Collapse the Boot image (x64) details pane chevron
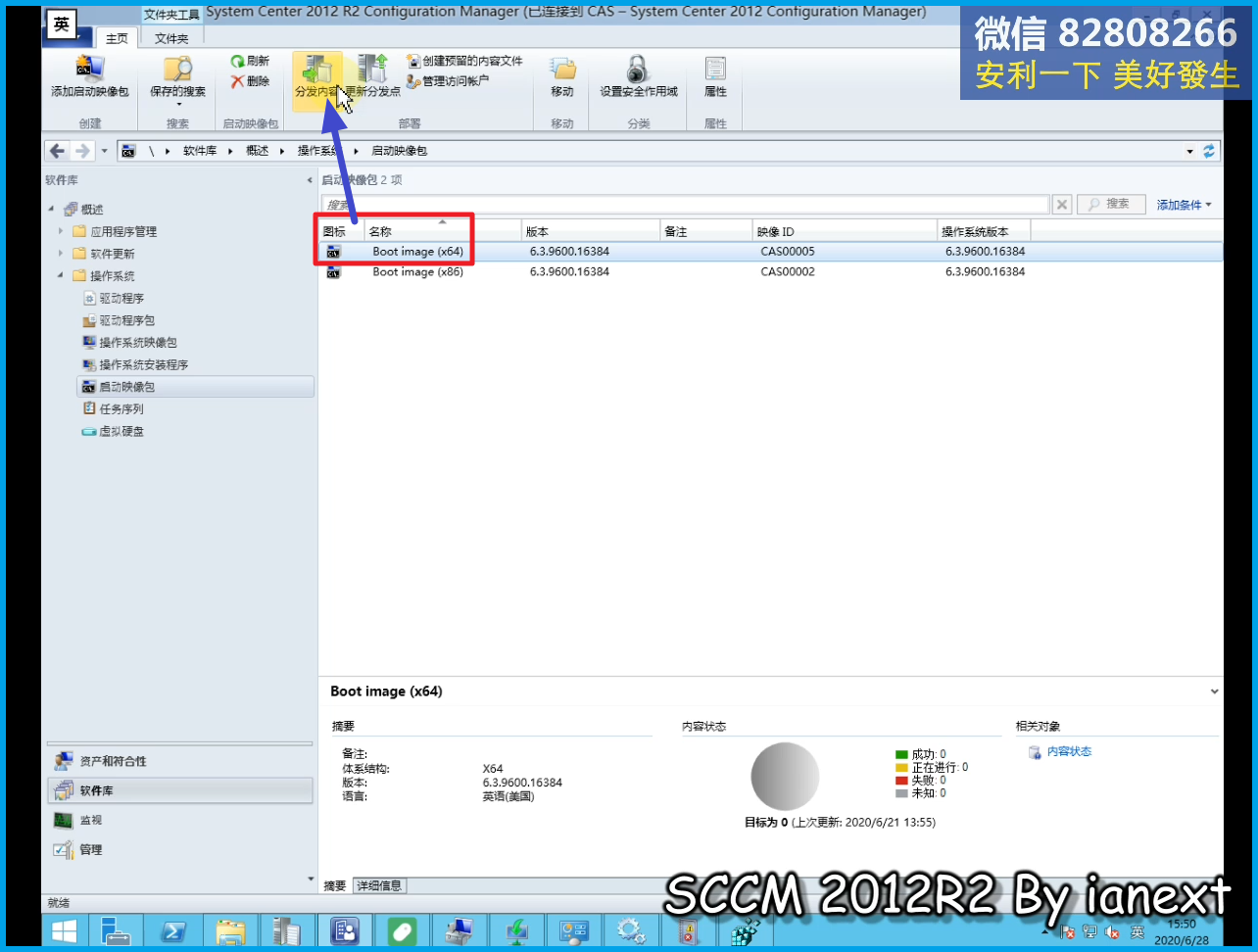The width and height of the screenshot is (1258, 952). pyautogui.click(x=1215, y=691)
